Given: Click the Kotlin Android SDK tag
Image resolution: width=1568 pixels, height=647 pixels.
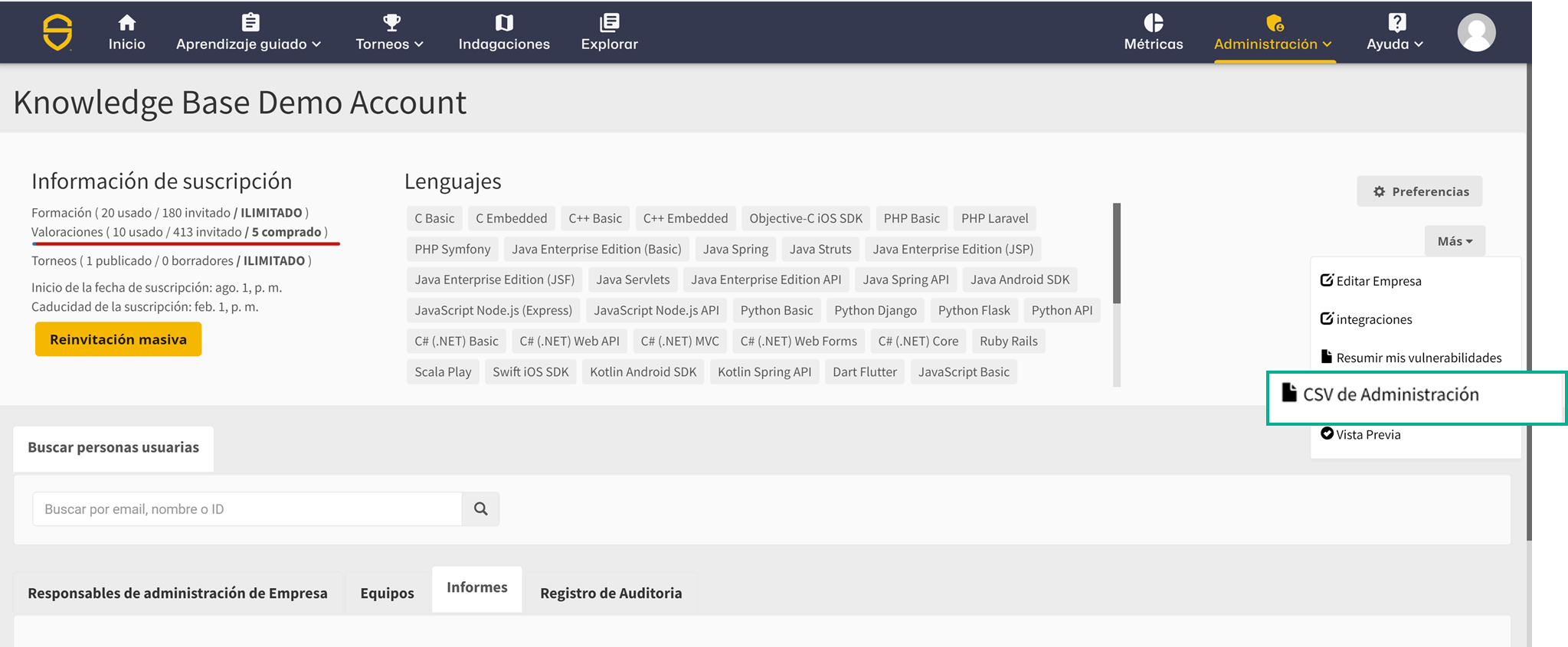Looking at the screenshot, I should pos(643,371).
